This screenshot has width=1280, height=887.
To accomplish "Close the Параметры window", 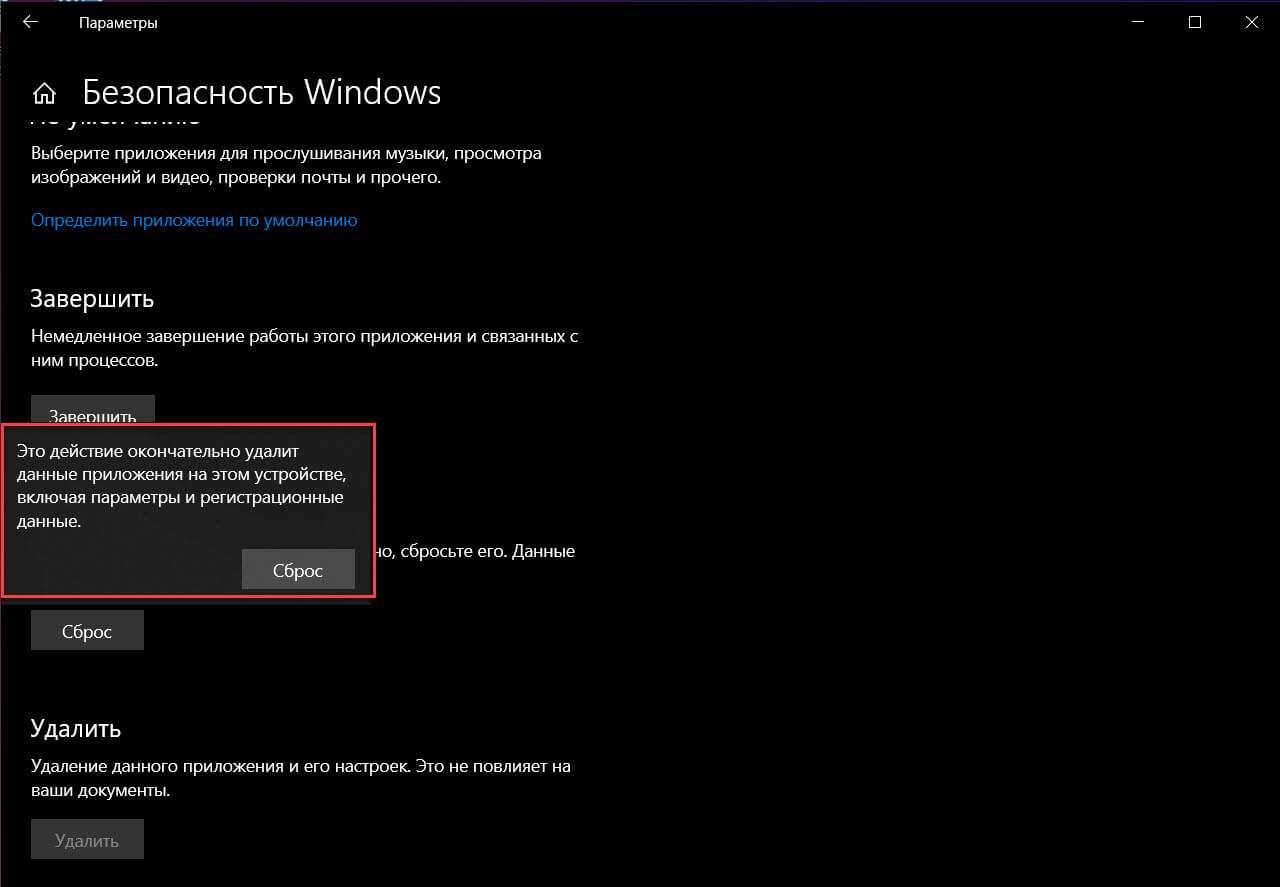I will (x=1252, y=22).
